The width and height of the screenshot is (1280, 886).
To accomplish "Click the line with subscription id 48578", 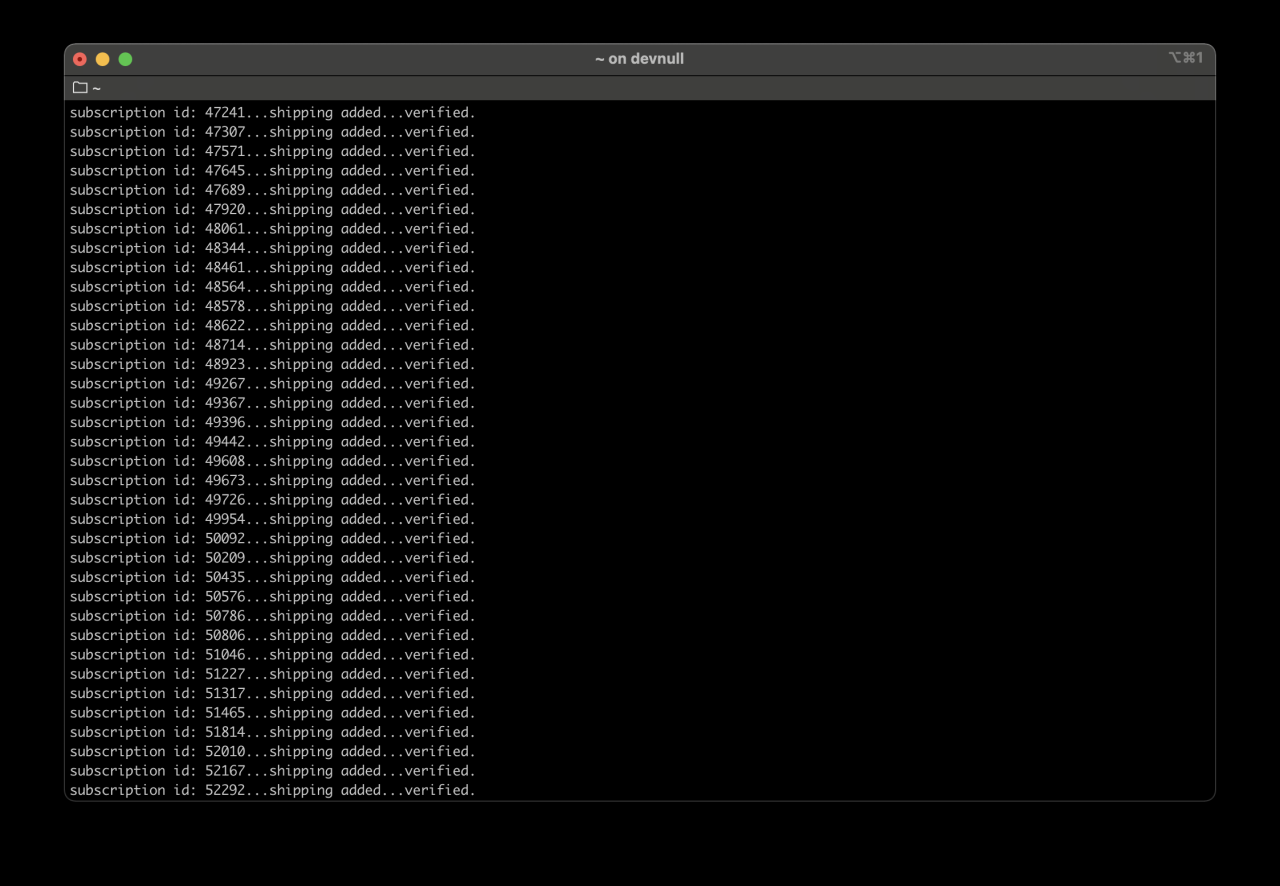I will (x=273, y=306).
